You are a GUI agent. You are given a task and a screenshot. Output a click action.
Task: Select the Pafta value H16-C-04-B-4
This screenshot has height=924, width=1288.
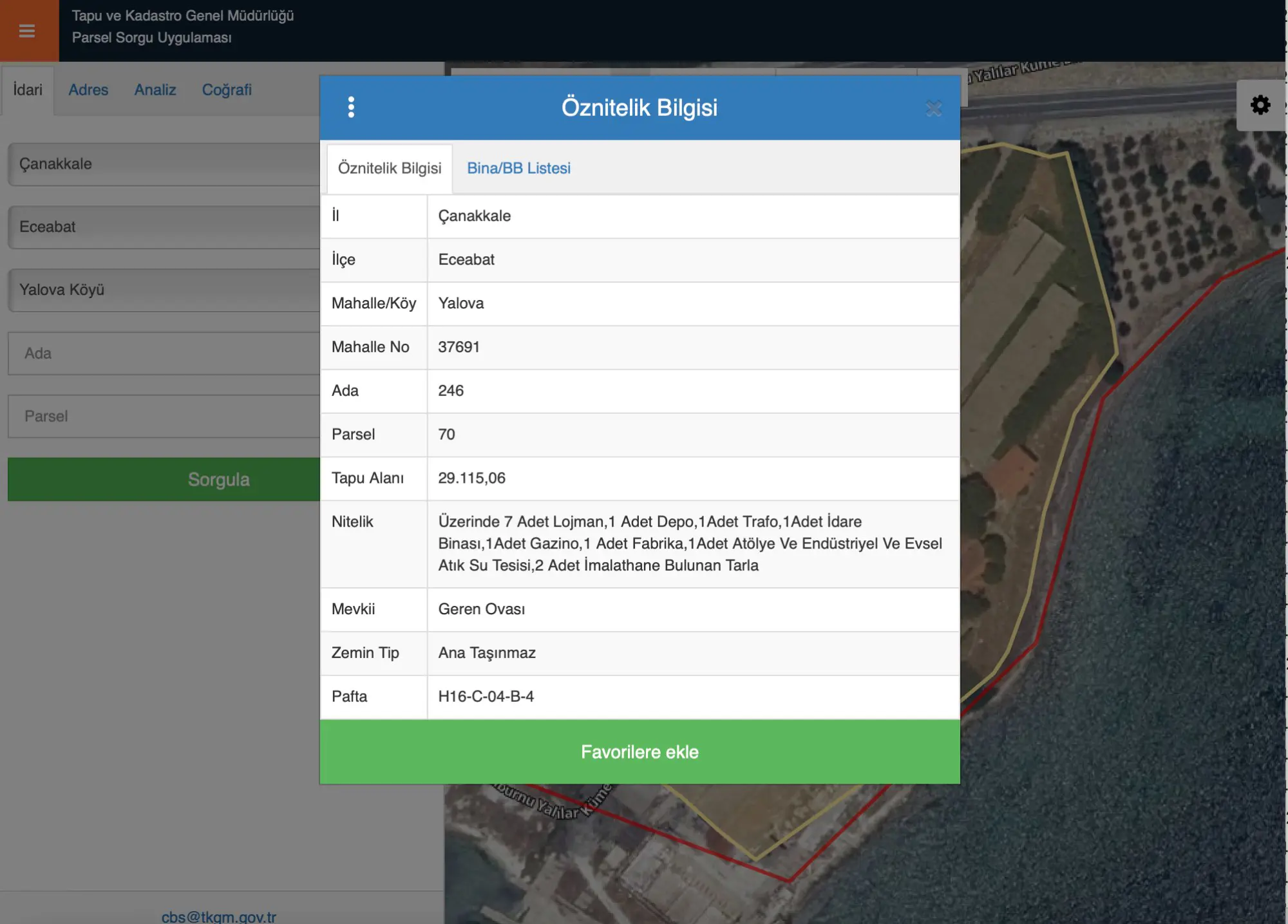[486, 697]
